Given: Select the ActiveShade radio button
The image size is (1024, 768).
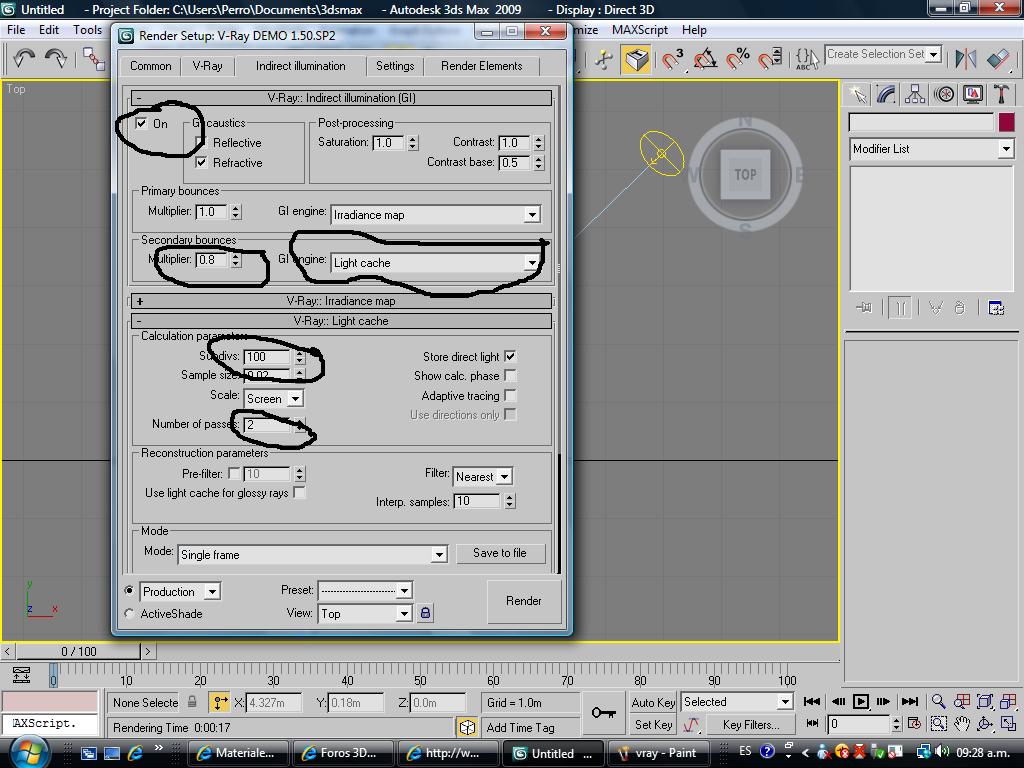Looking at the screenshot, I should pyautogui.click(x=129, y=614).
